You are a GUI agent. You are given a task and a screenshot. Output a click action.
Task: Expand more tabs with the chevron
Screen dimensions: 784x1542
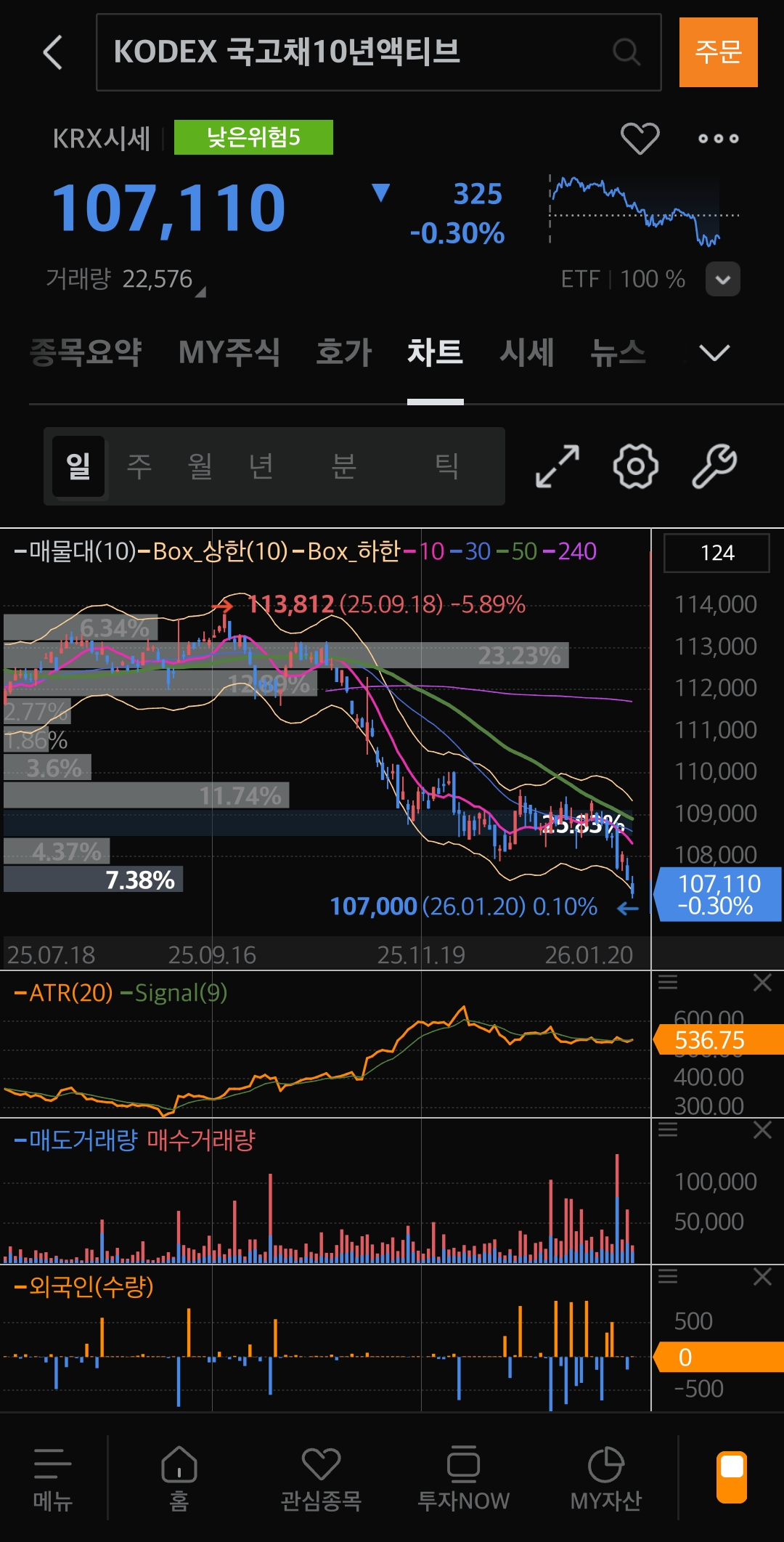tap(714, 353)
